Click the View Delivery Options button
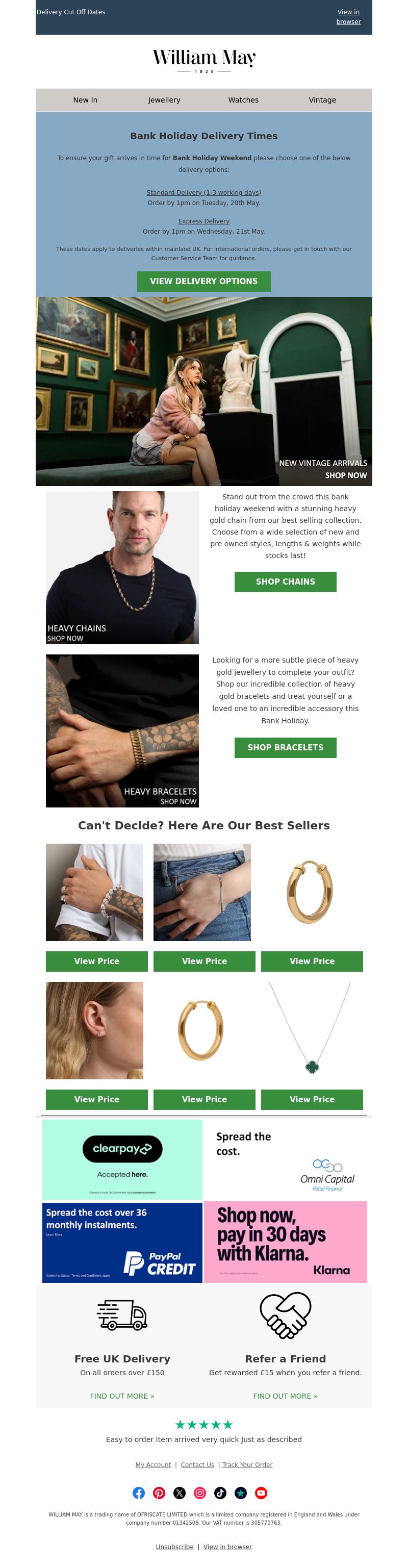 pos(204,281)
